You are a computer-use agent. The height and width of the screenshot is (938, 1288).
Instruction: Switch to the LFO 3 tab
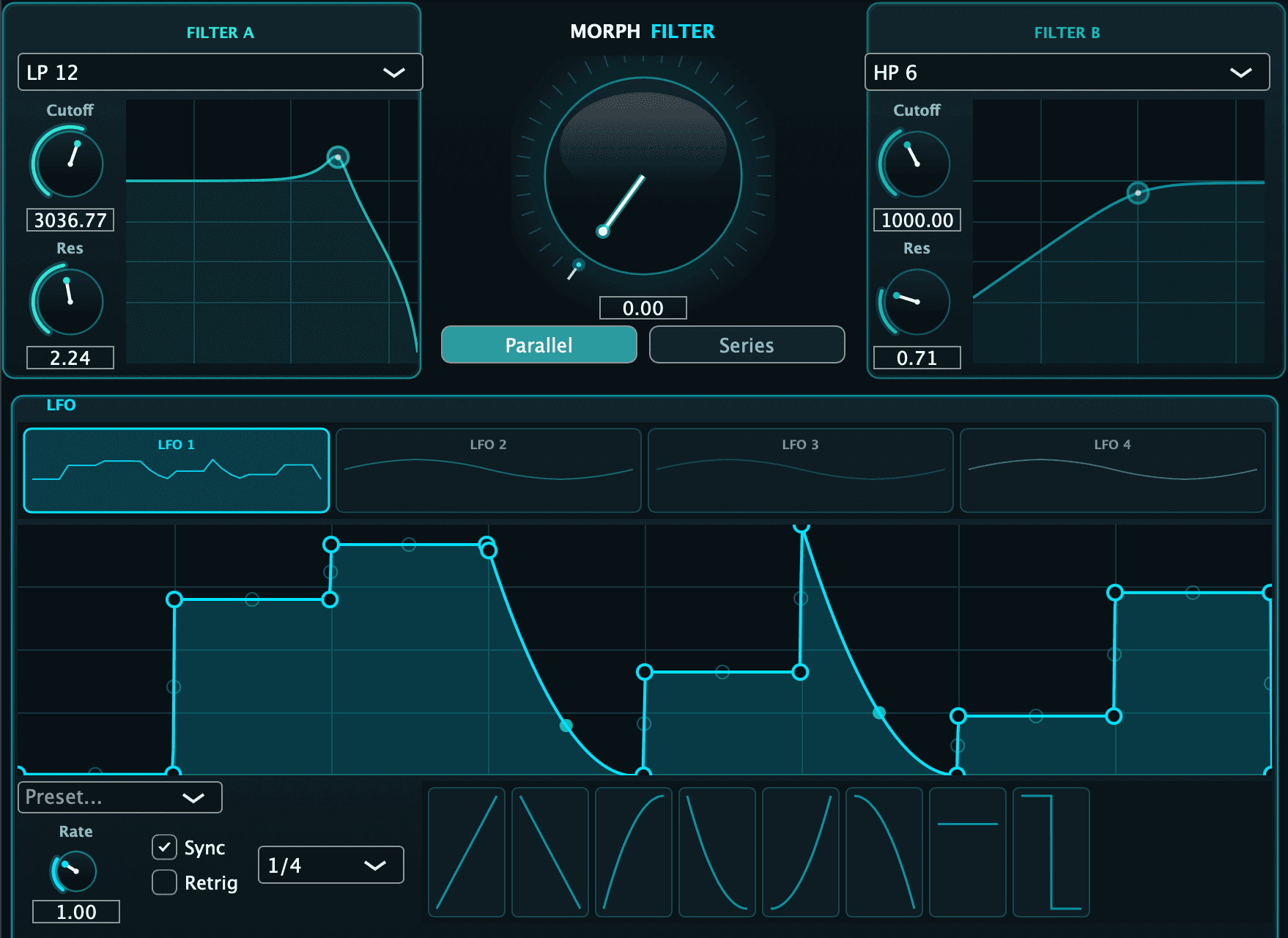click(x=801, y=470)
